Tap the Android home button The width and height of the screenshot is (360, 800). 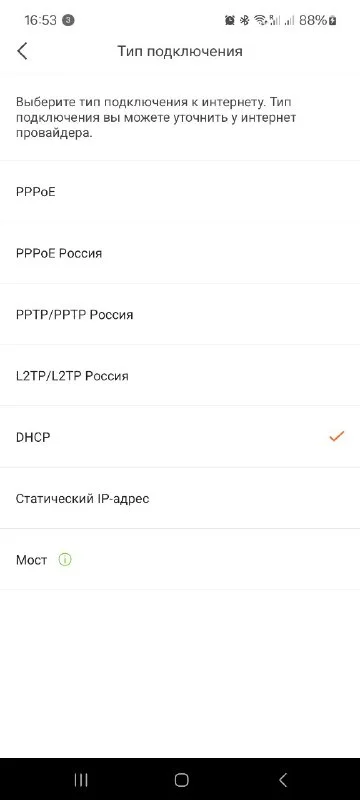(x=181, y=780)
